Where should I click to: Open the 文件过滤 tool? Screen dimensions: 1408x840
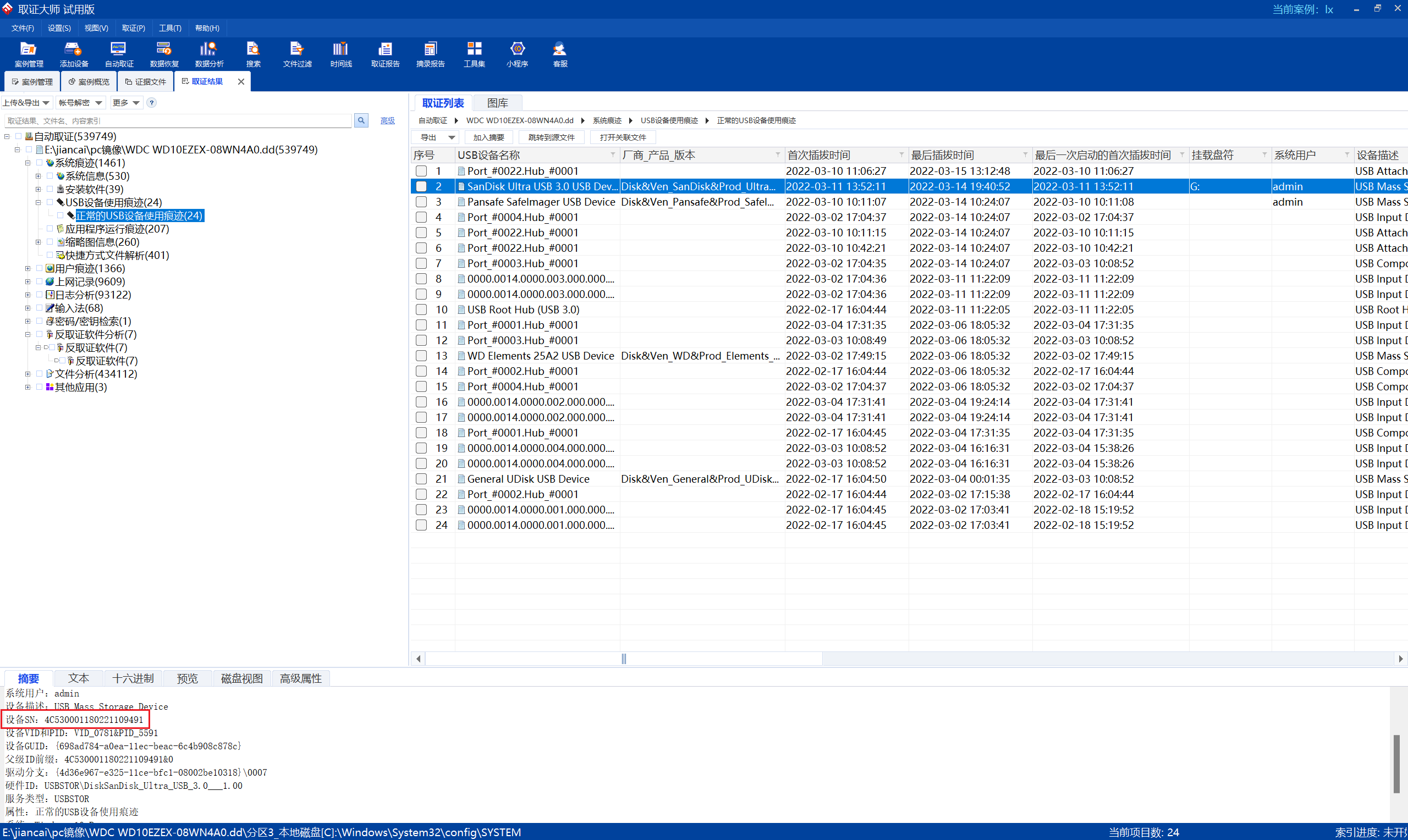[297, 55]
